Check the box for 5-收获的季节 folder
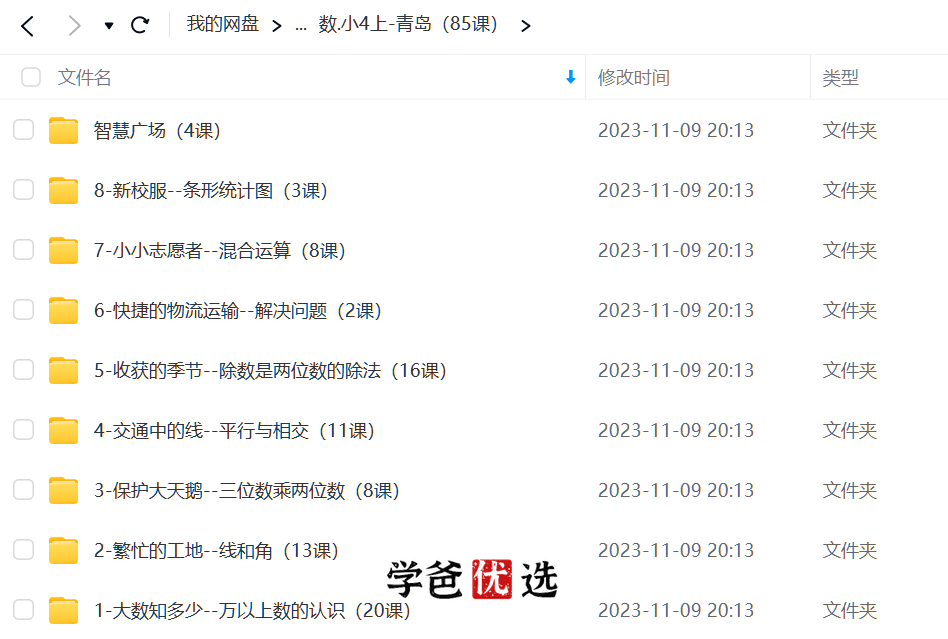 click(24, 370)
